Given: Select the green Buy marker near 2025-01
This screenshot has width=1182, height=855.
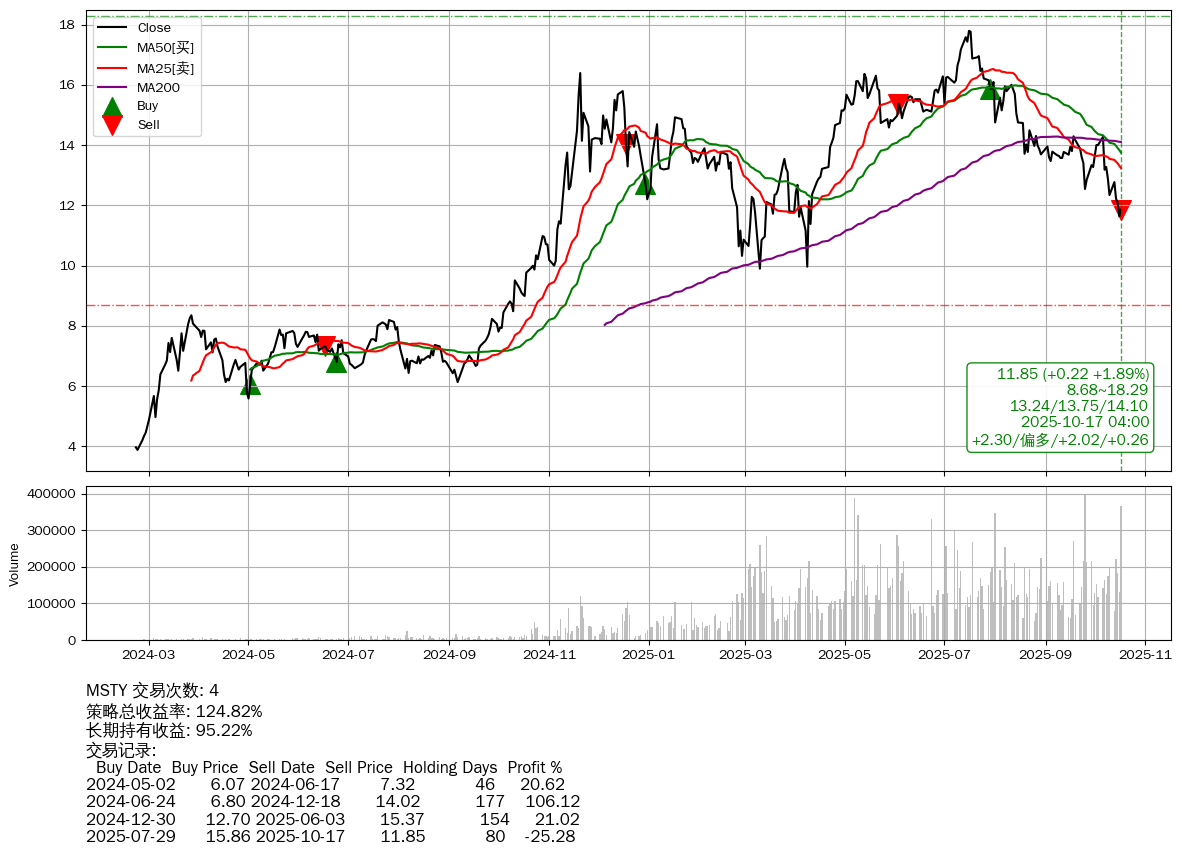Looking at the screenshot, I should point(645,184).
